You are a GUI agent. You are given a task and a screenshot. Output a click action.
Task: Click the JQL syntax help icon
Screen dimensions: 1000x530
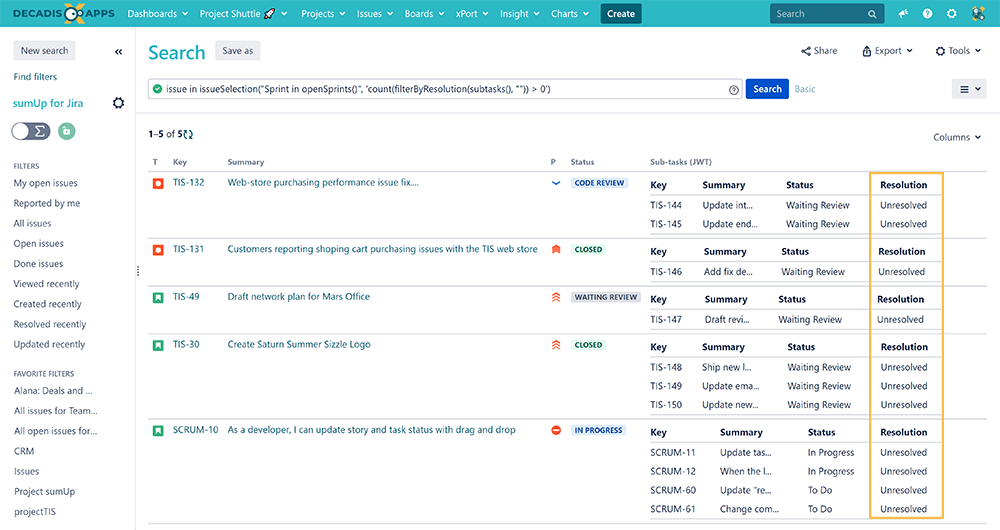point(733,90)
